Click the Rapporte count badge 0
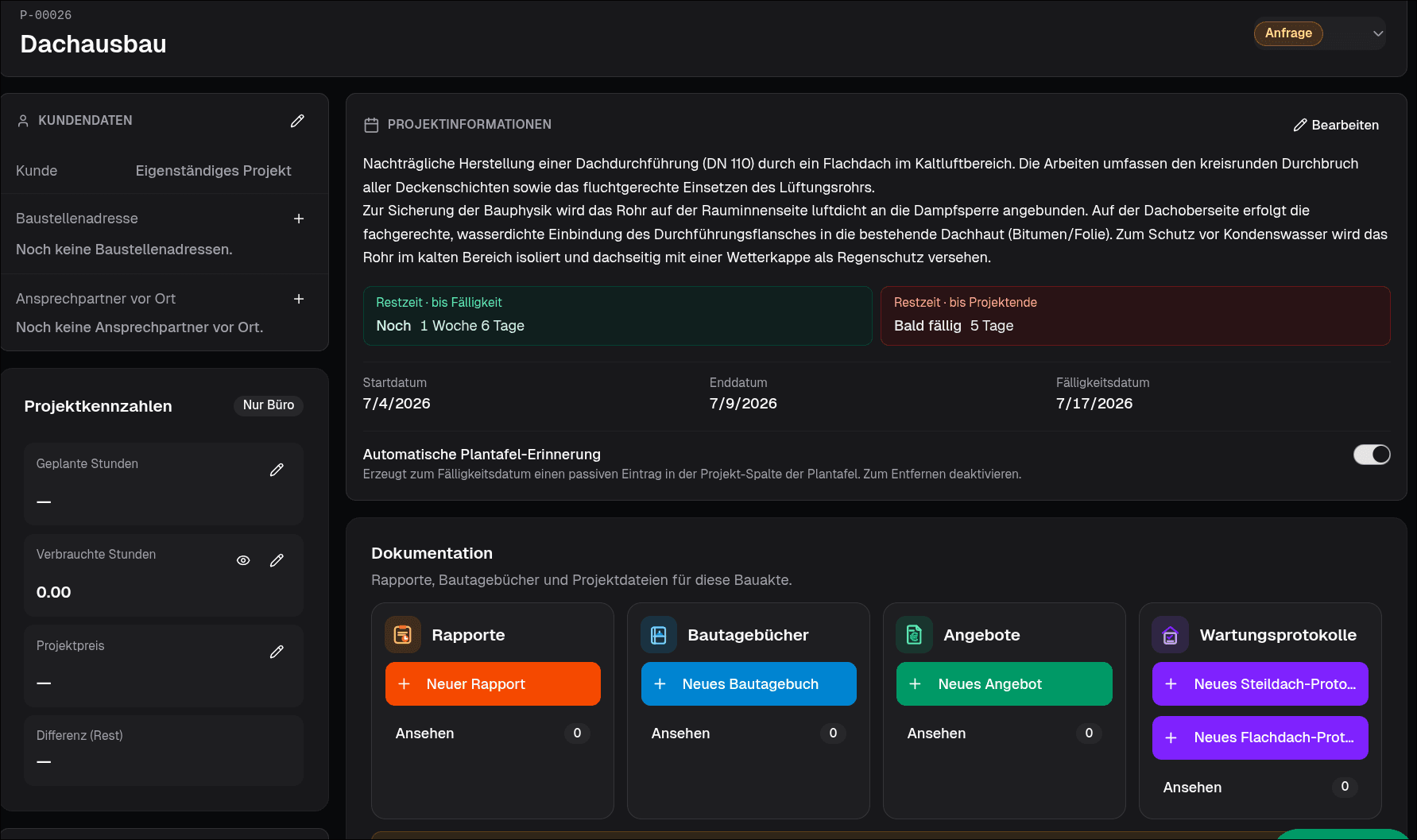 tap(577, 734)
